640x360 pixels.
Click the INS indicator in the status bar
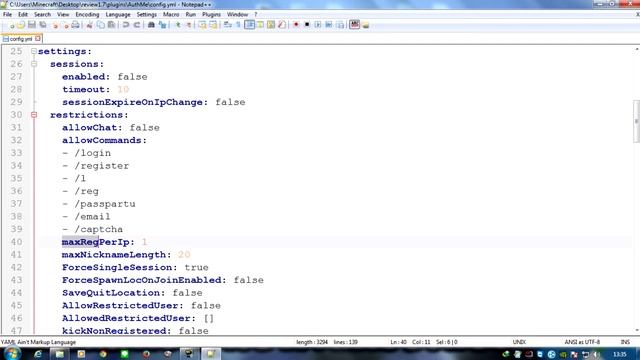(x=625, y=342)
